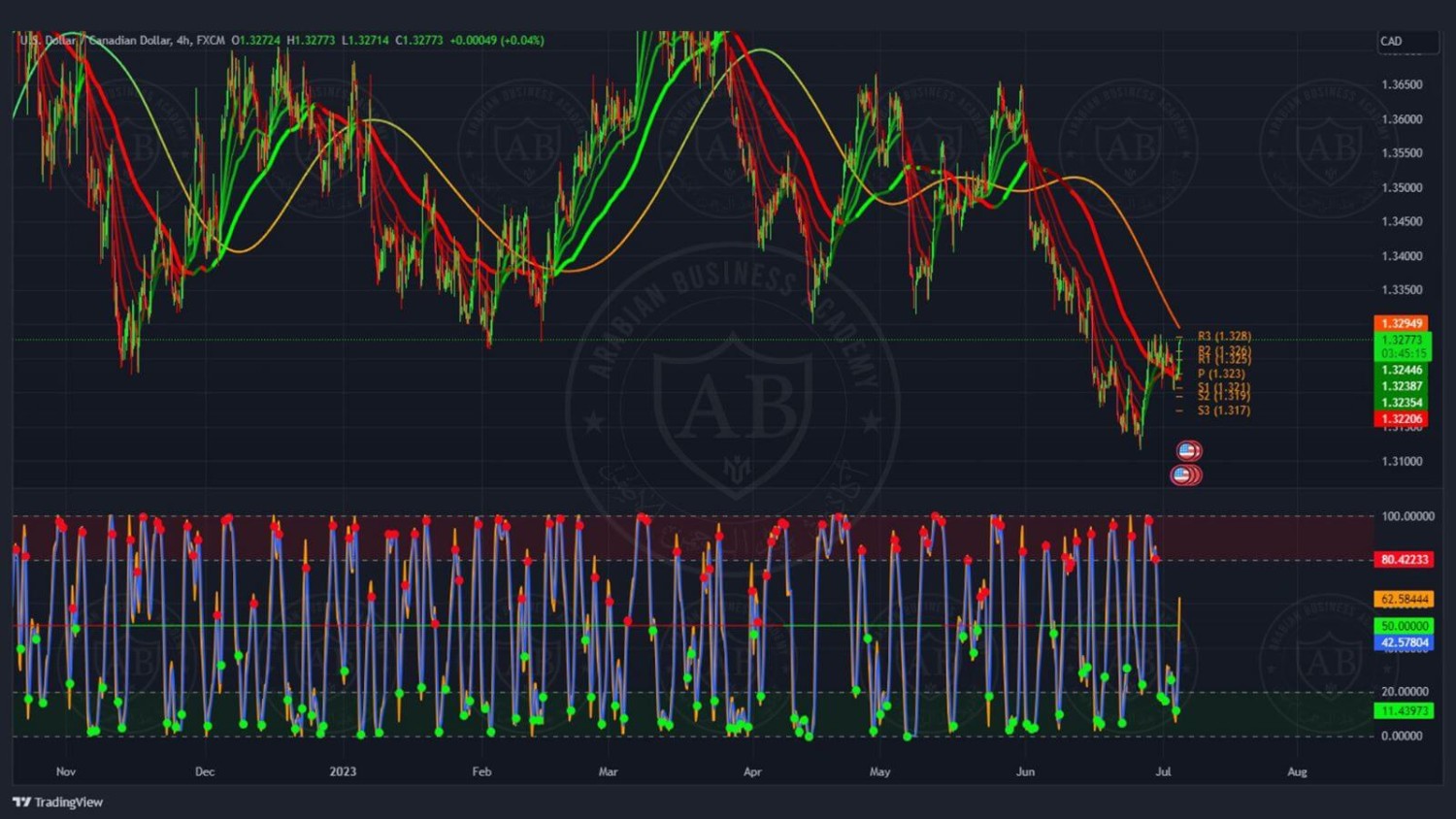
Task: Click the green 11.43973 oscillator label
Action: (x=1404, y=711)
